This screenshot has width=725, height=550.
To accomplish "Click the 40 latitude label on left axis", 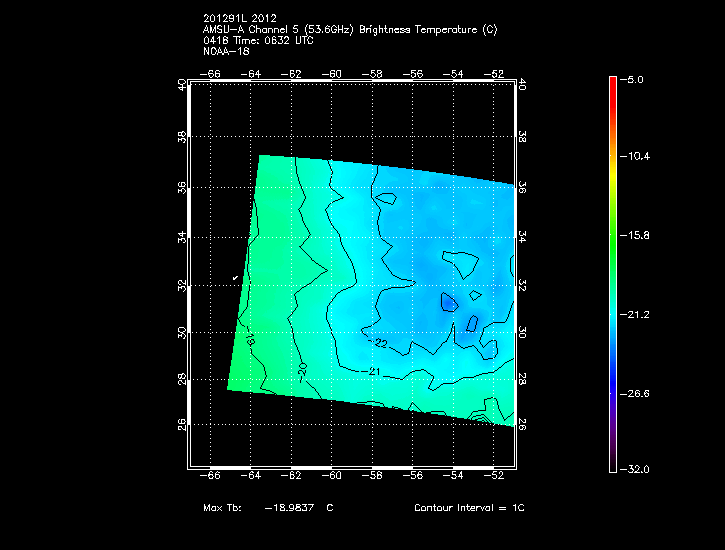I will 181,87.
